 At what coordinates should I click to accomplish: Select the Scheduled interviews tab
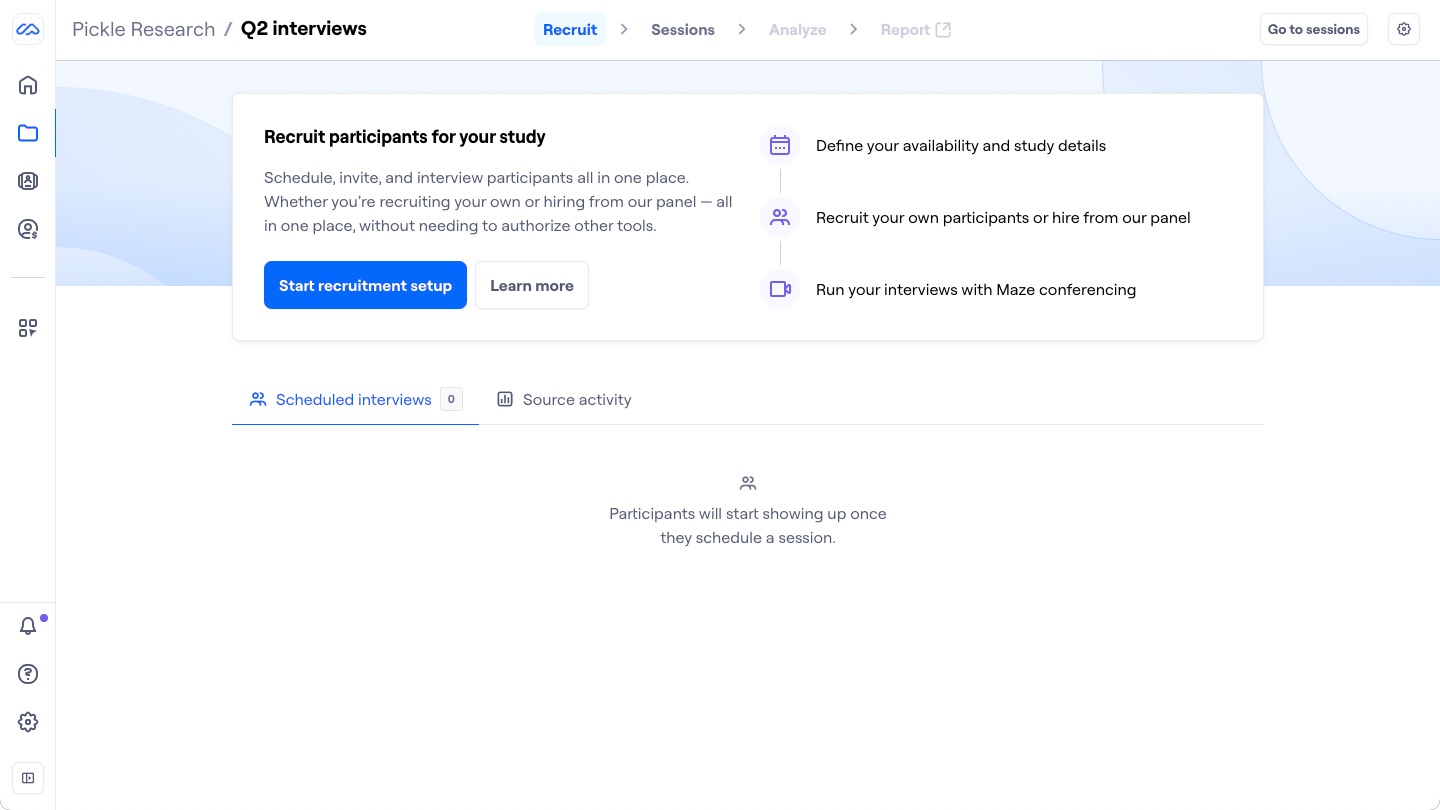pyautogui.click(x=354, y=400)
